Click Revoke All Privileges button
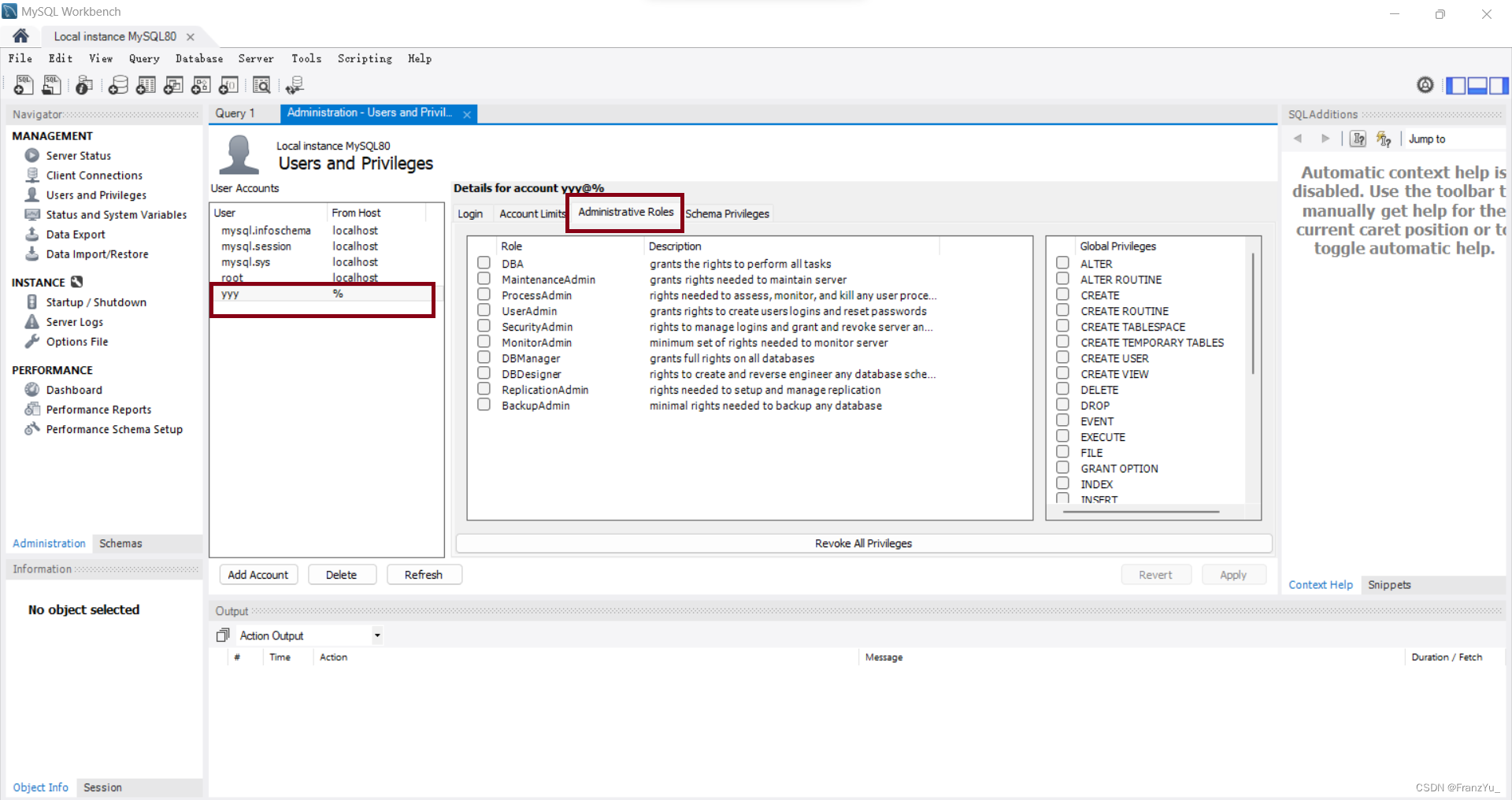Viewport: 1512px width, 800px height. 864,543
